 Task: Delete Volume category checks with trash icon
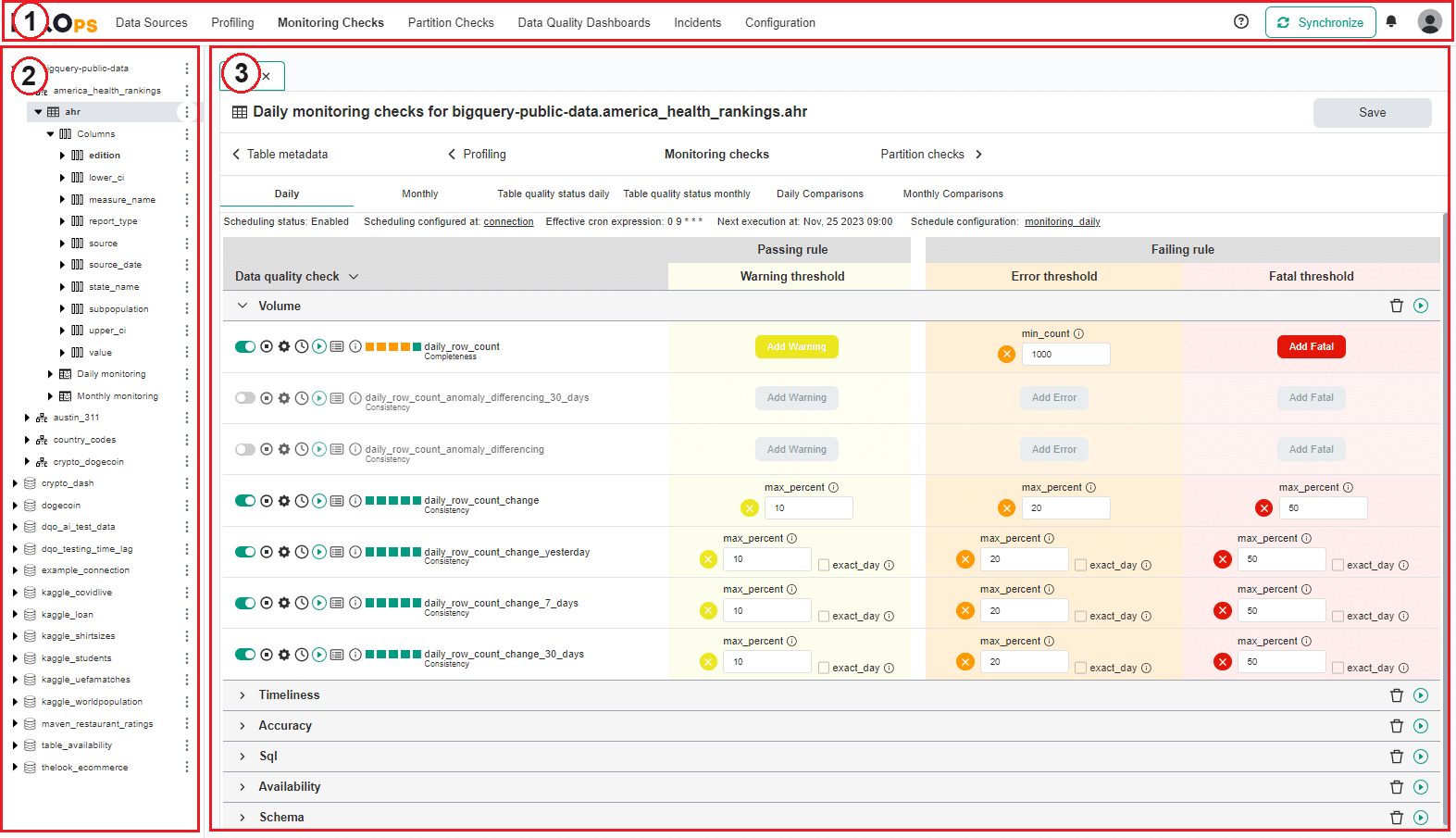1397,306
